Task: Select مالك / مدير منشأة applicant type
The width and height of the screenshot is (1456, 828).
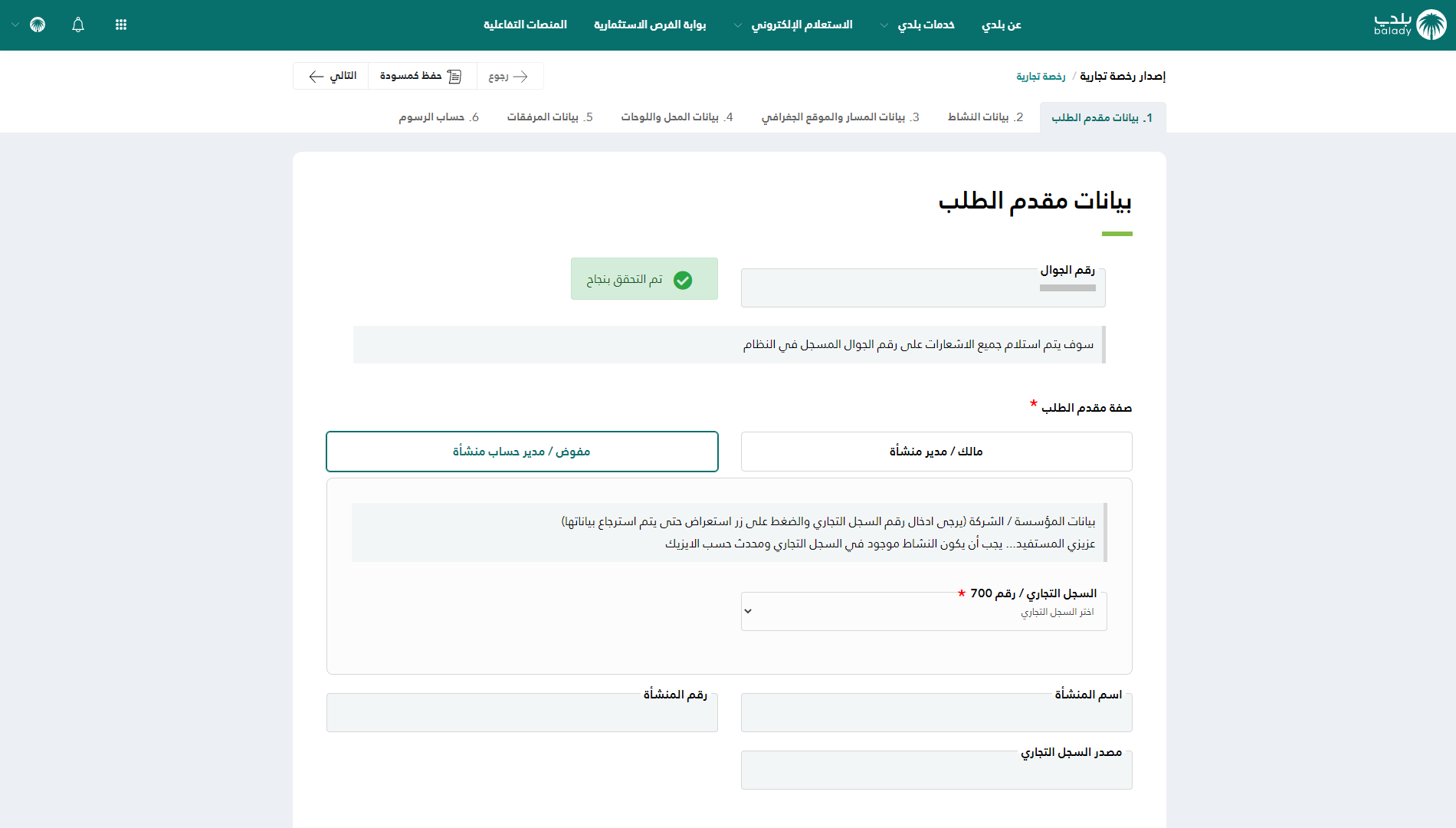Action: 936,452
